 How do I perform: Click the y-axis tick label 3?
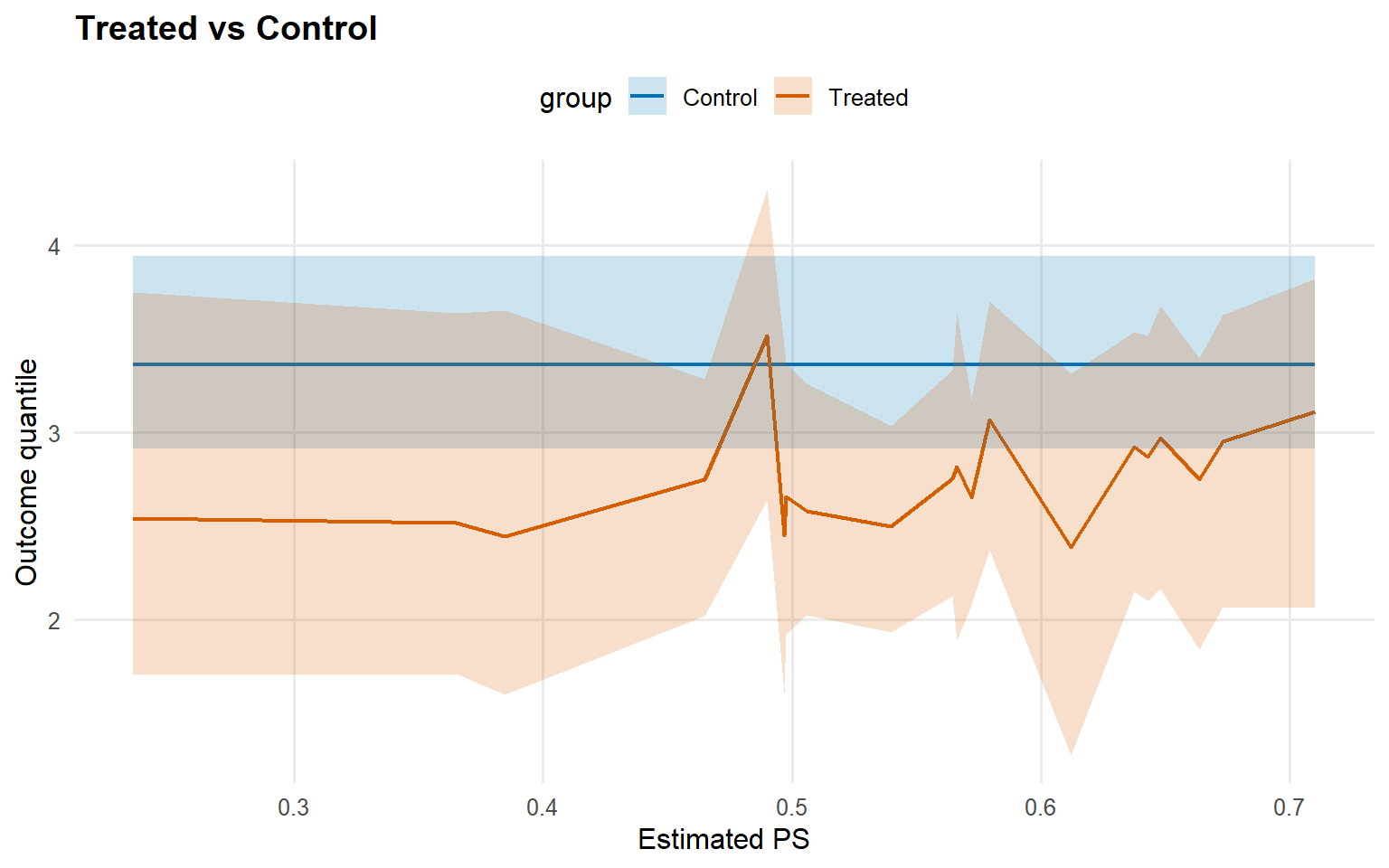pos(54,433)
